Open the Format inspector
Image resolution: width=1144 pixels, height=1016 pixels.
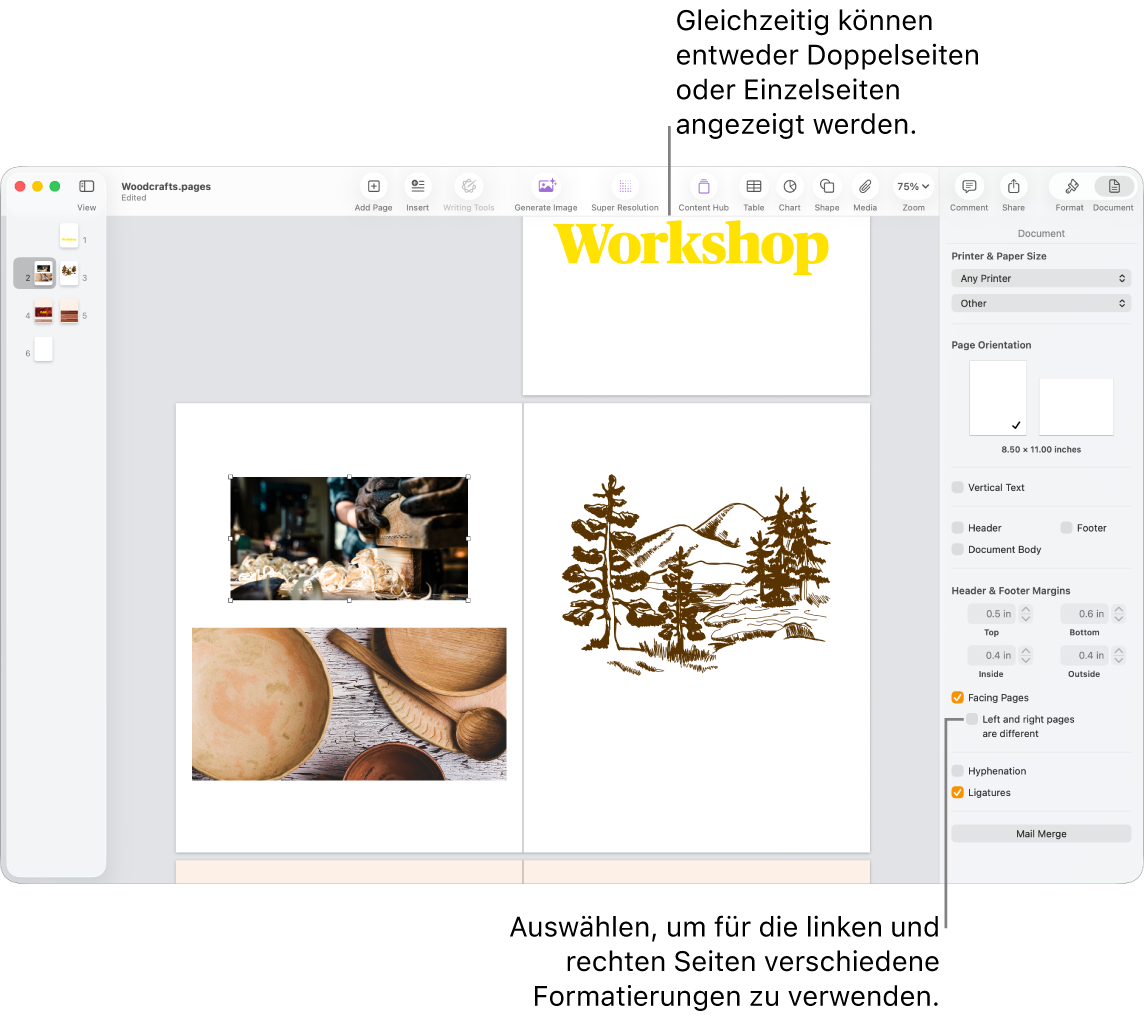coord(1071,187)
